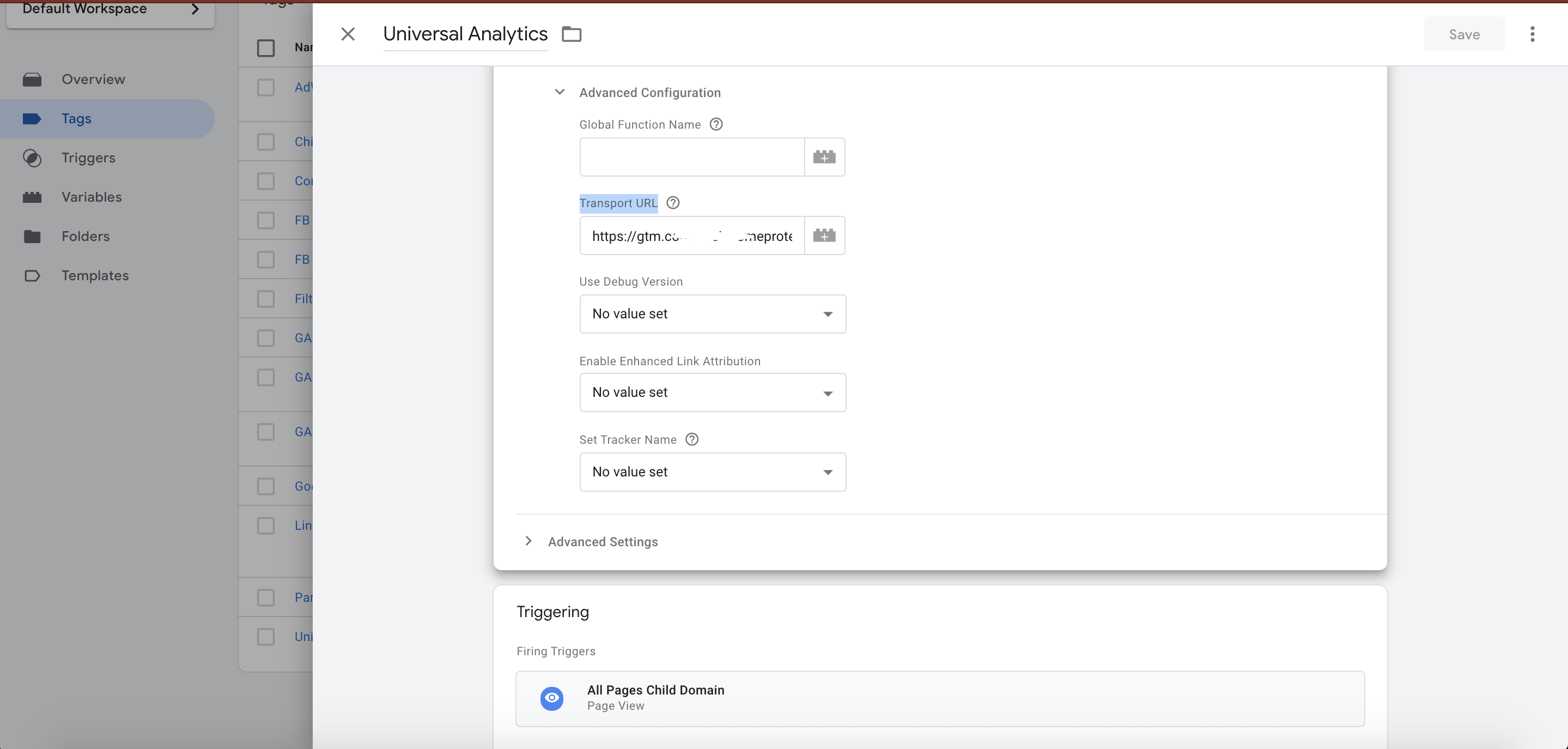Insert a variable into Transport URL field
Image resolution: width=1568 pixels, height=749 pixels.
point(825,235)
